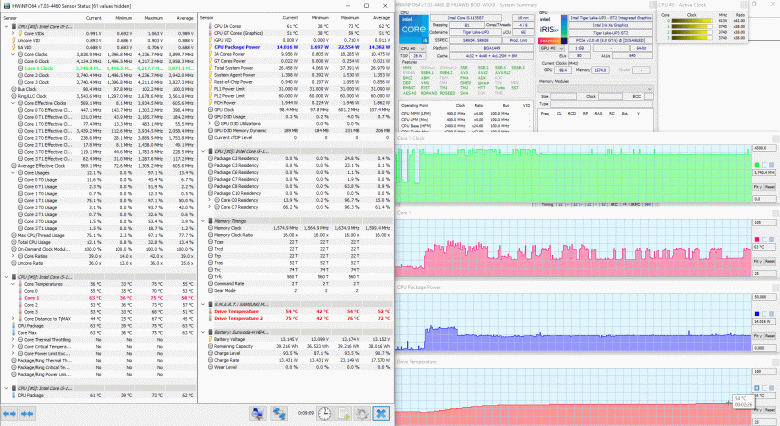
Task: Collapse the Core Temperatures row
Action: point(13,284)
